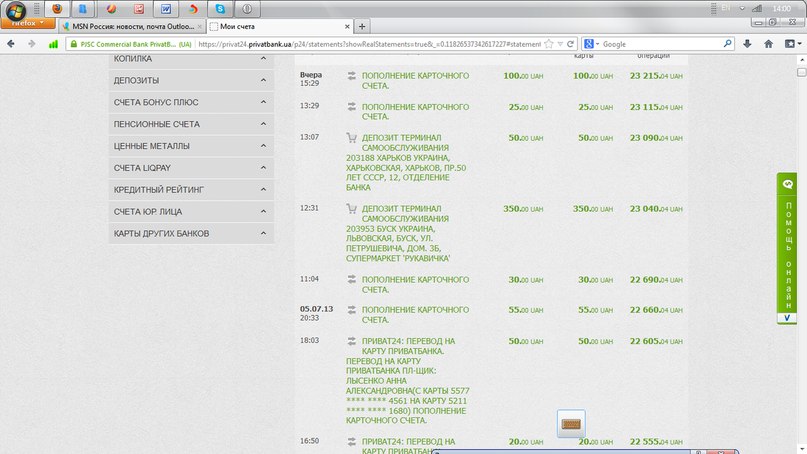
Task: Open Firefox from the taskbar
Action: click(x=57, y=9)
